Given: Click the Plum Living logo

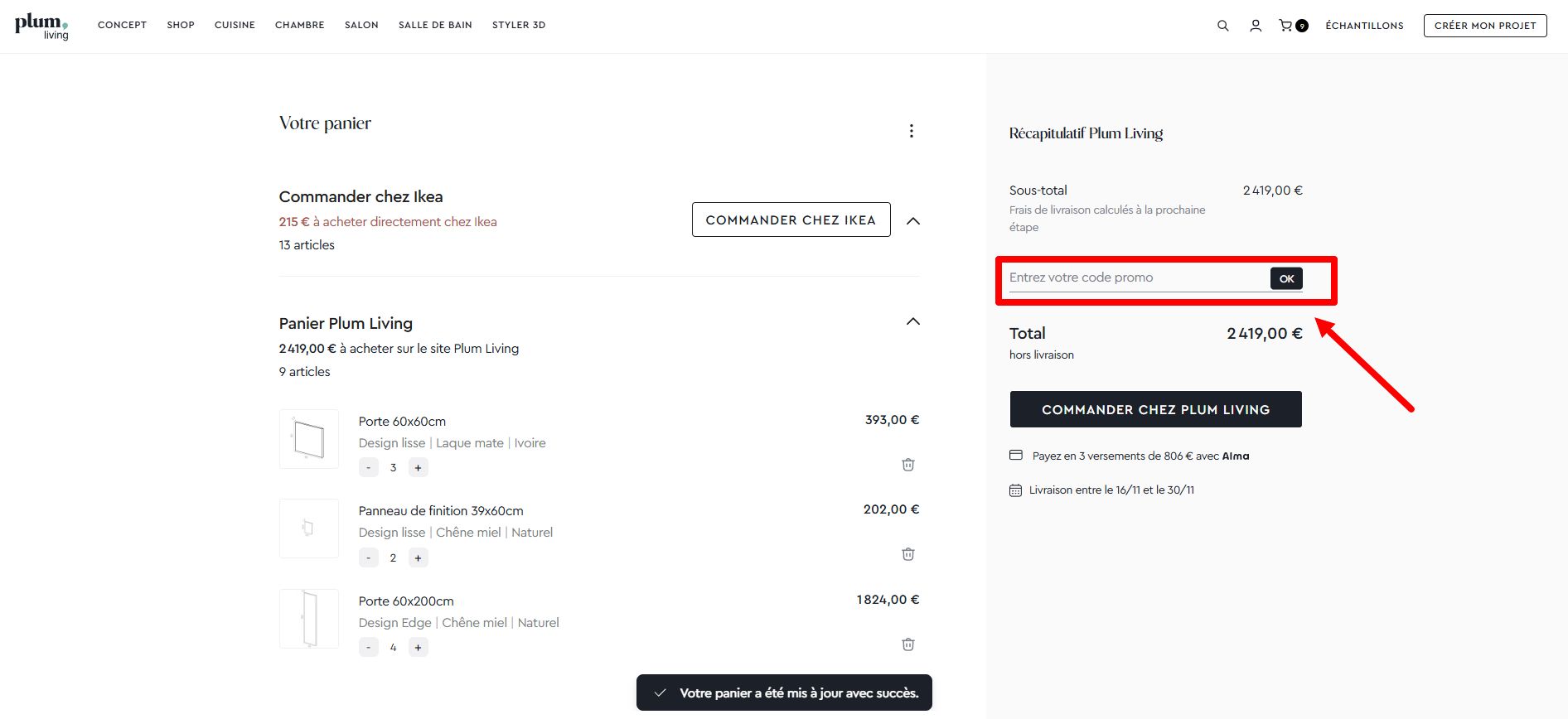Looking at the screenshot, I should coord(41,26).
